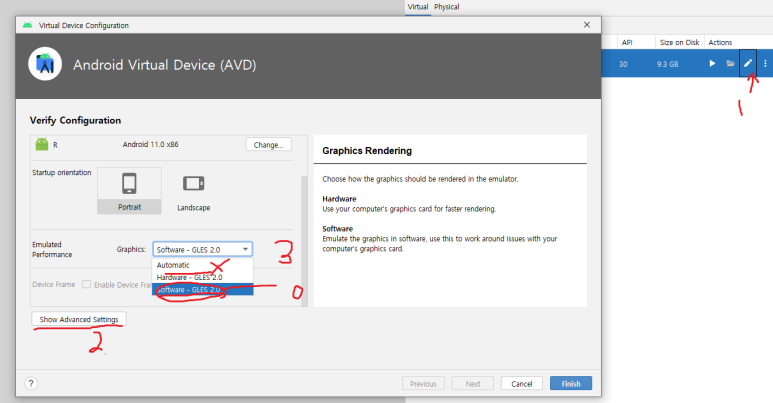Click the Android window icon in title bar

(x=28, y=25)
